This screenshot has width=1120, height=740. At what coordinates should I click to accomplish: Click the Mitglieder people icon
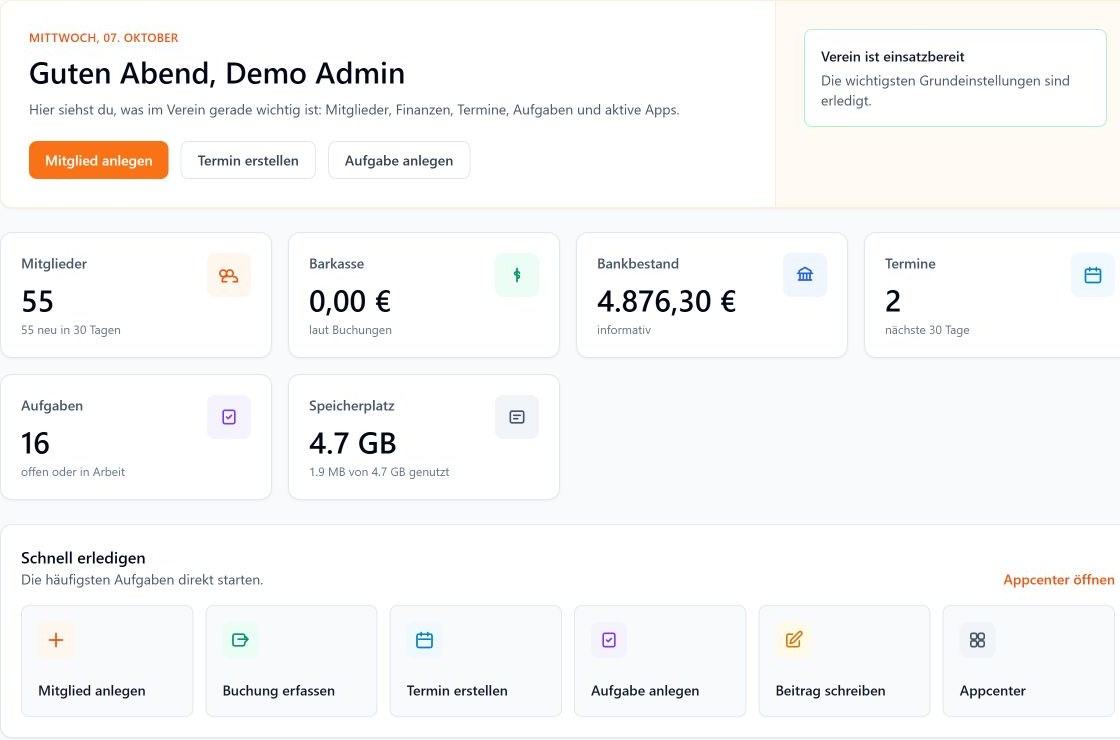click(x=229, y=275)
